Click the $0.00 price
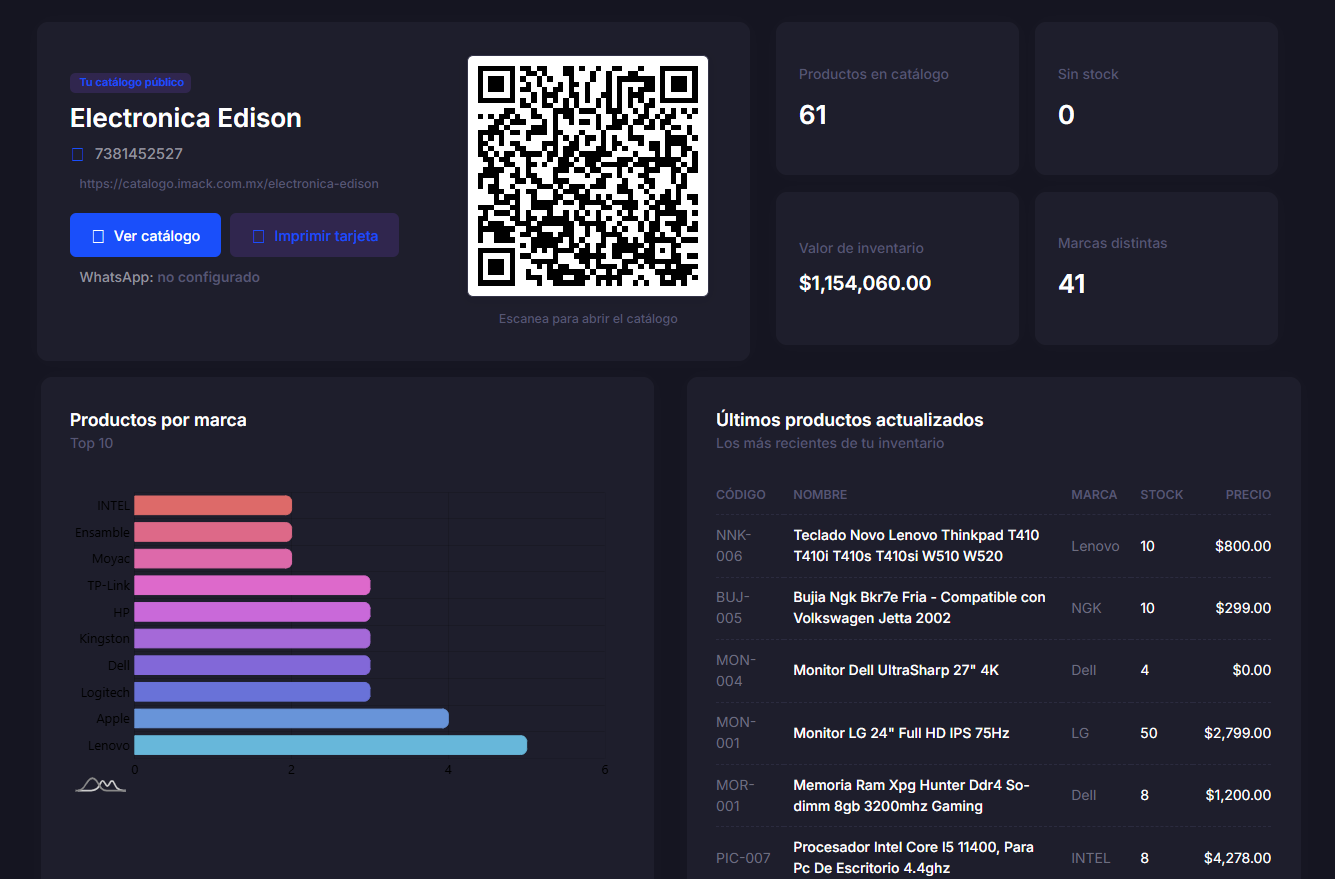 (x=1251, y=670)
